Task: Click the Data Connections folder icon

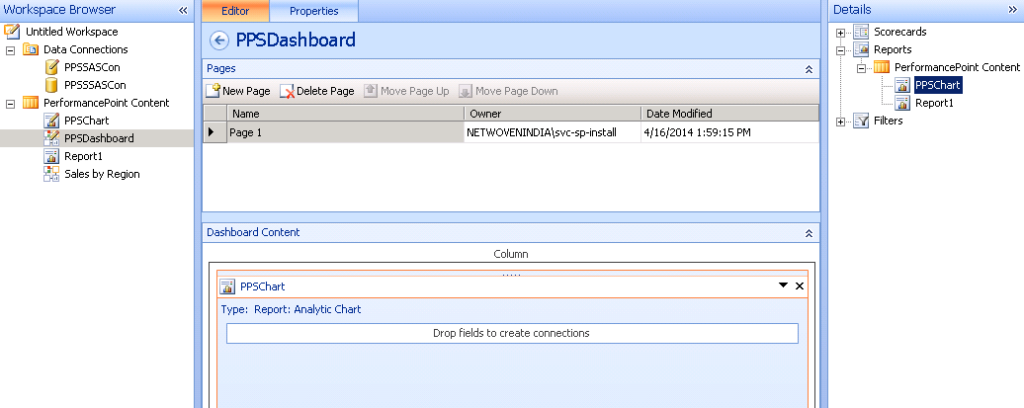Action: point(30,50)
